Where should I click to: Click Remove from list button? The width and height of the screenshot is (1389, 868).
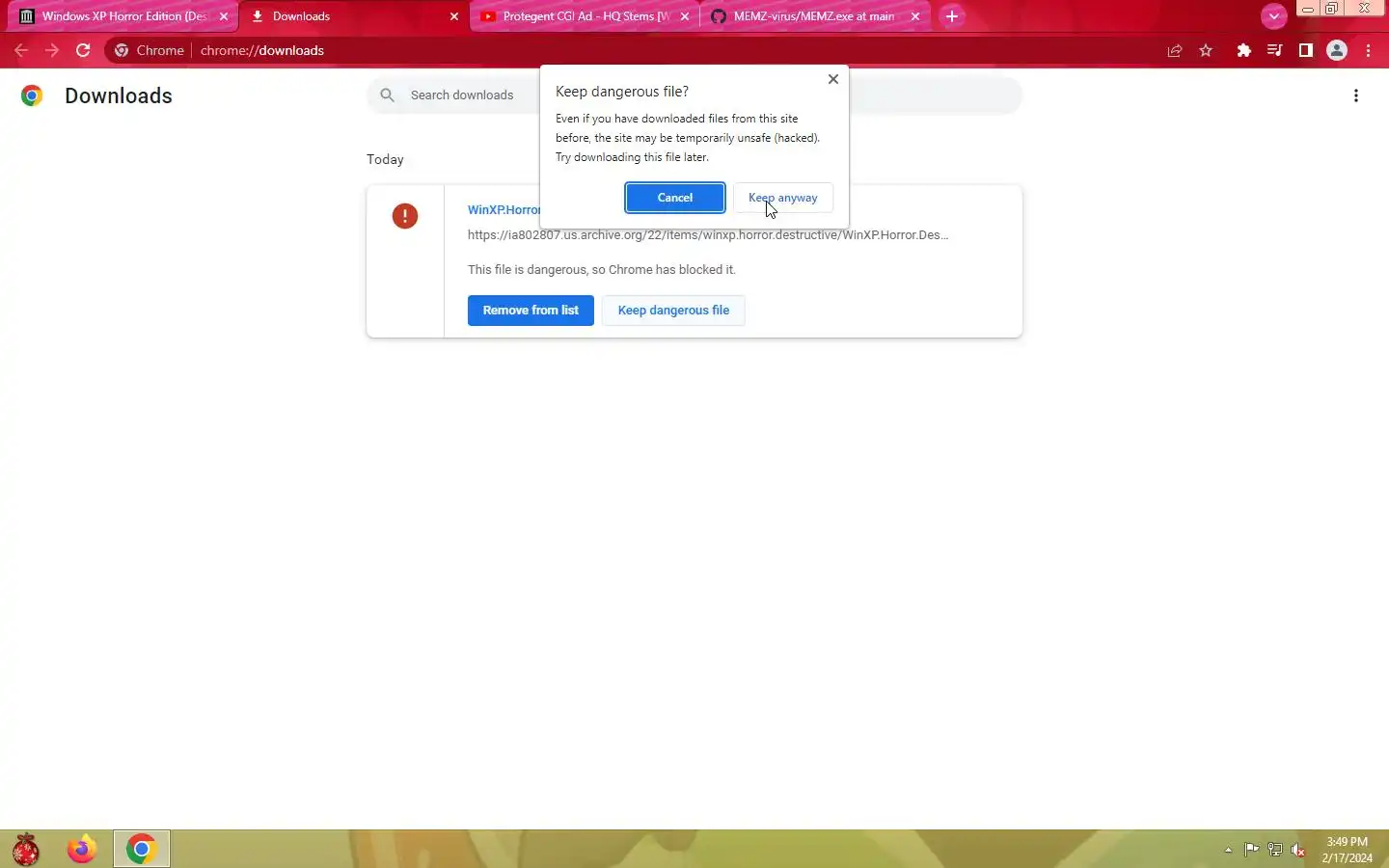[531, 311]
